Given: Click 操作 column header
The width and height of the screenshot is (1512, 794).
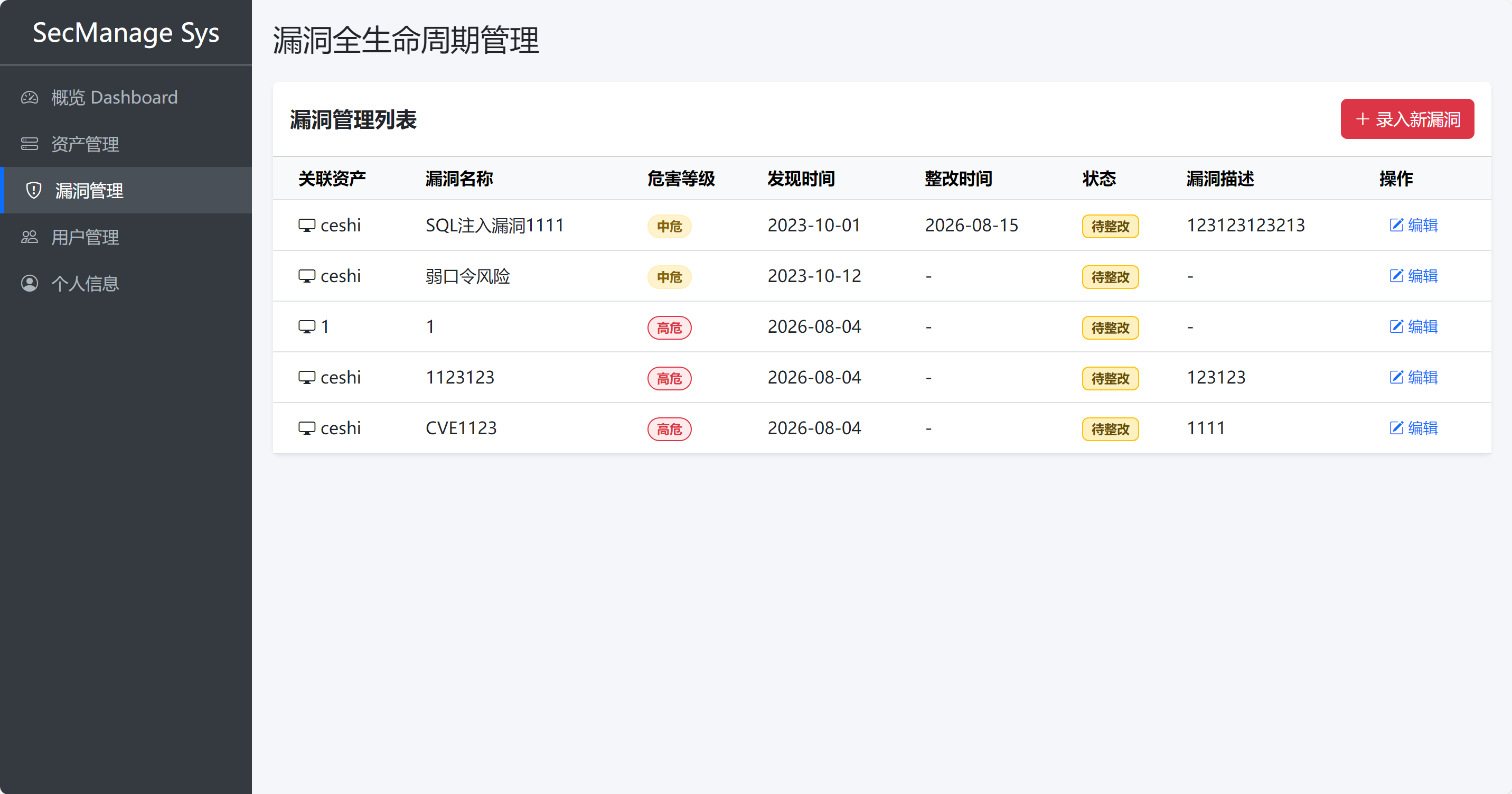Looking at the screenshot, I should tap(1396, 179).
